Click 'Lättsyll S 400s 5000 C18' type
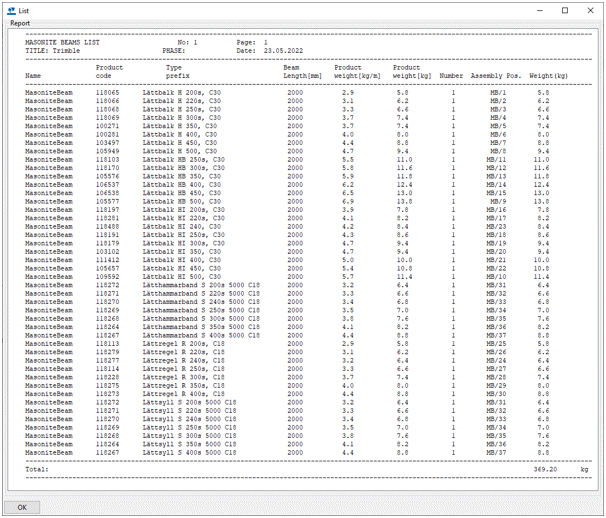Image resolution: width=606 pixels, height=518 pixels. point(189,453)
